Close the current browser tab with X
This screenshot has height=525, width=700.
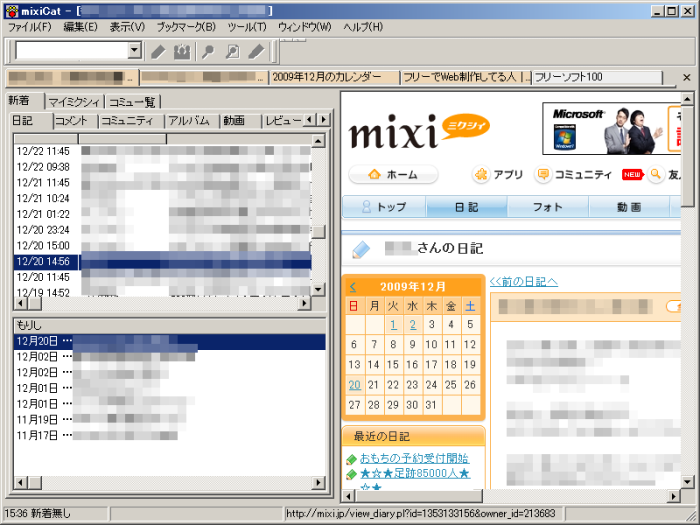pyautogui.click(x=687, y=77)
